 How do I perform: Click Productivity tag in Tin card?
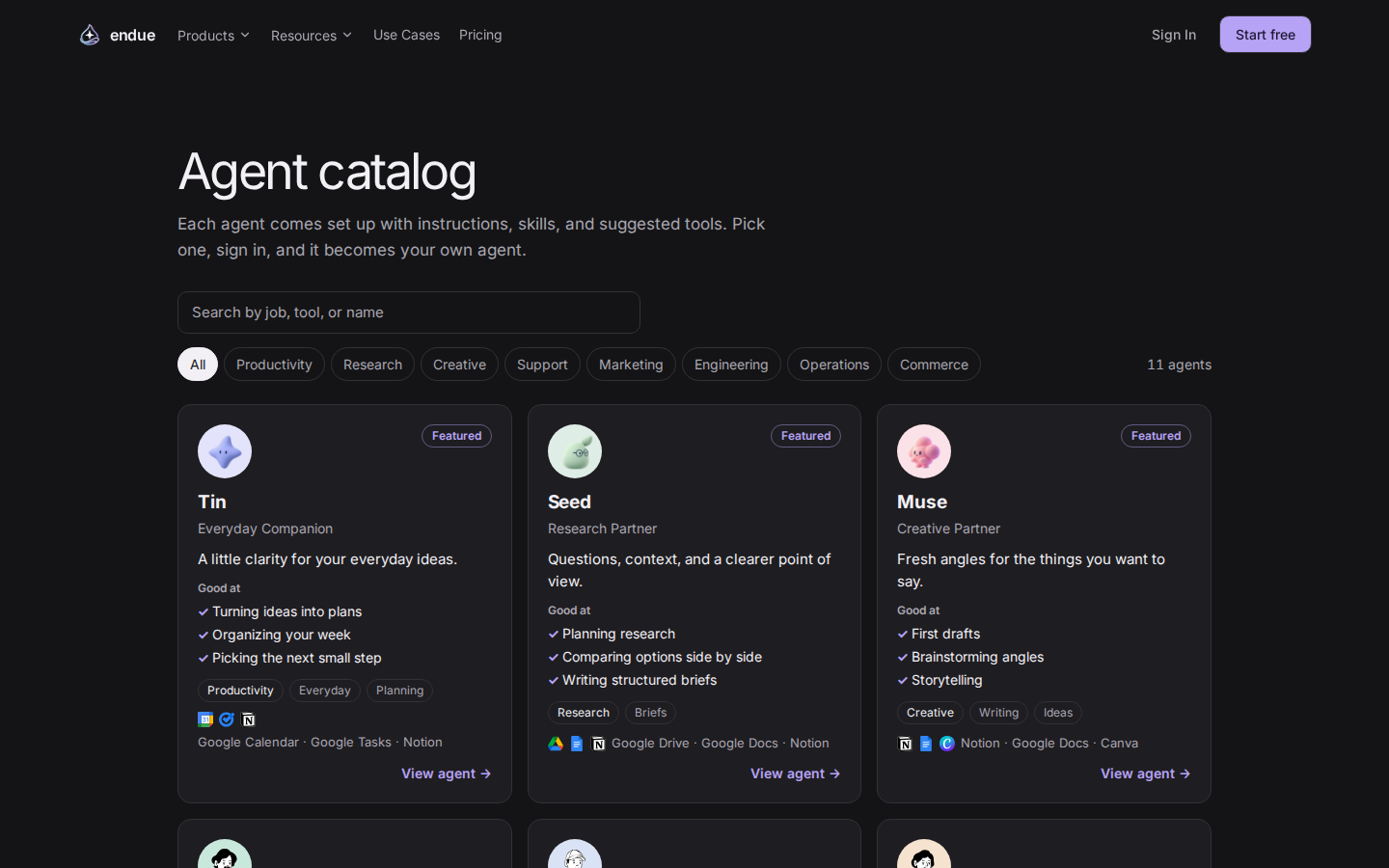pyautogui.click(x=240, y=691)
